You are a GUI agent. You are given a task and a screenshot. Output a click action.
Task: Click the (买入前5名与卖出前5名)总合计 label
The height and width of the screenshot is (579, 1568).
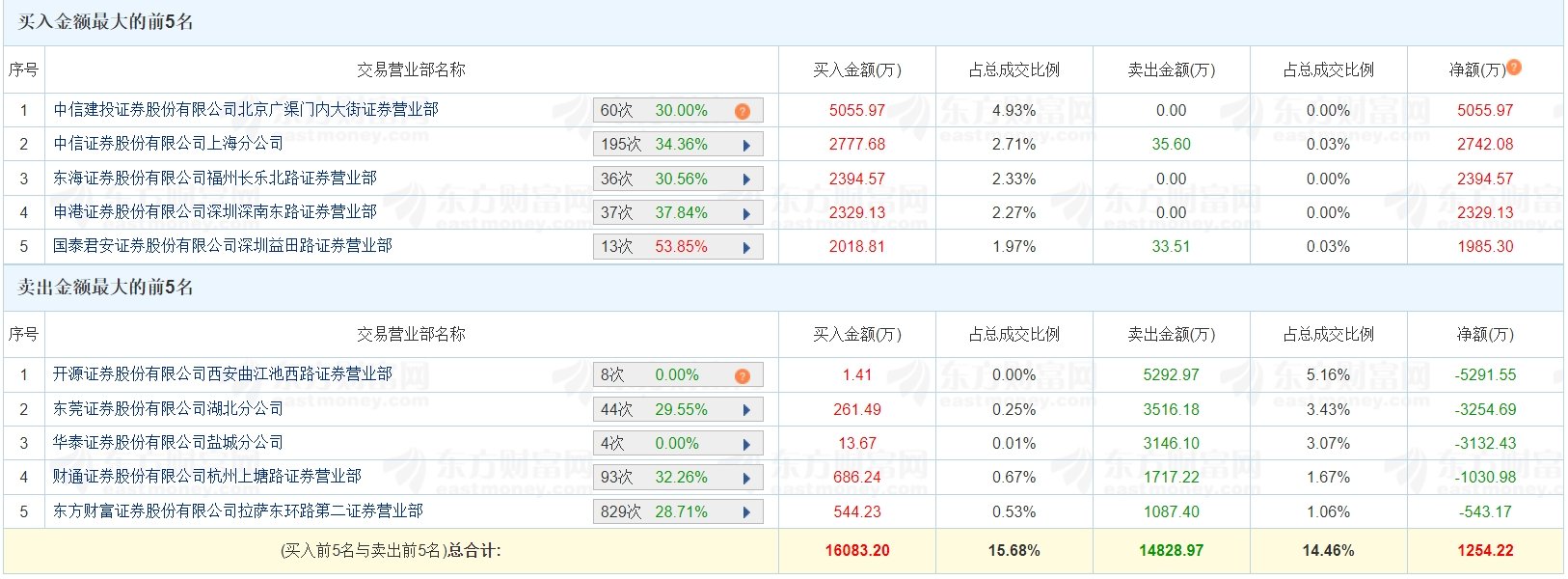pyautogui.click(x=391, y=551)
